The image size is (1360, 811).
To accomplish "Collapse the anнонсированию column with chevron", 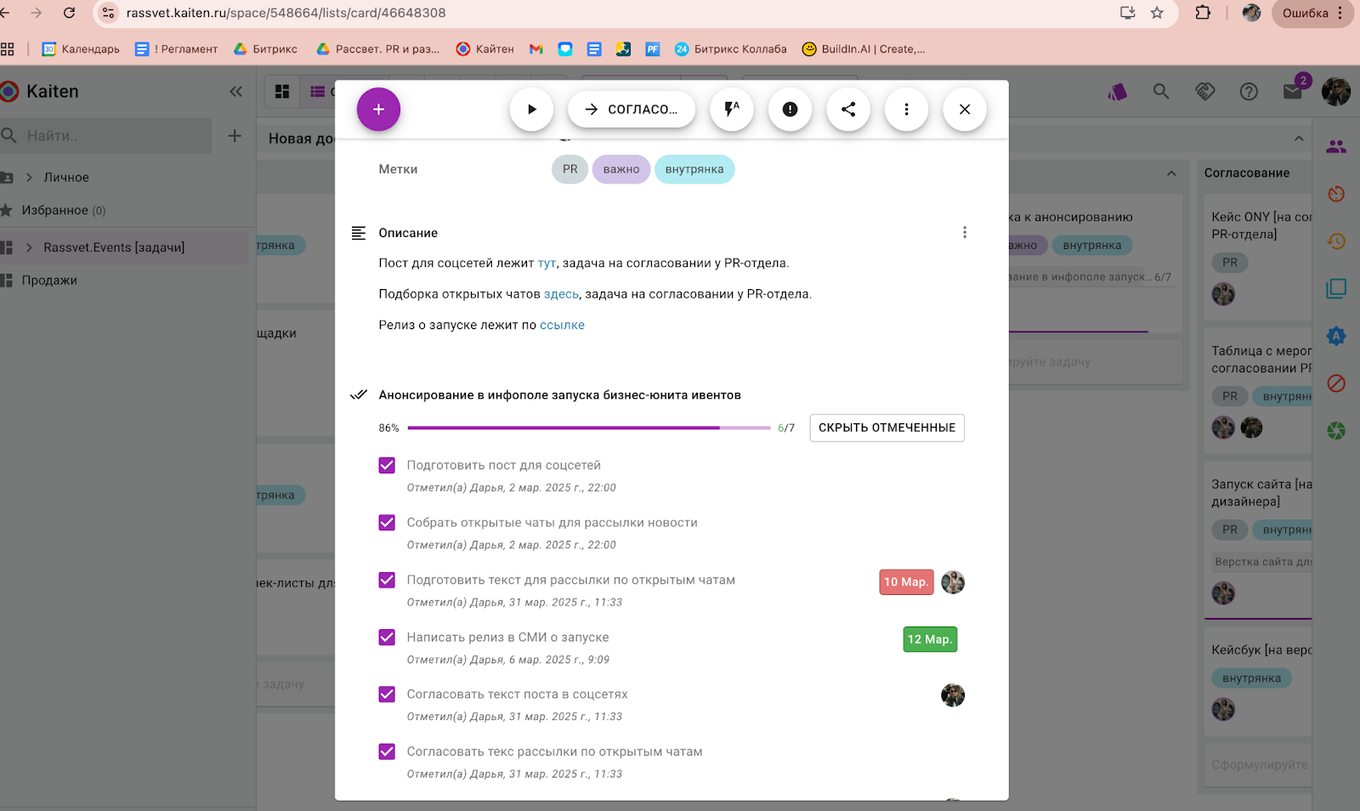I will pyautogui.click(x=1171, y=173).
